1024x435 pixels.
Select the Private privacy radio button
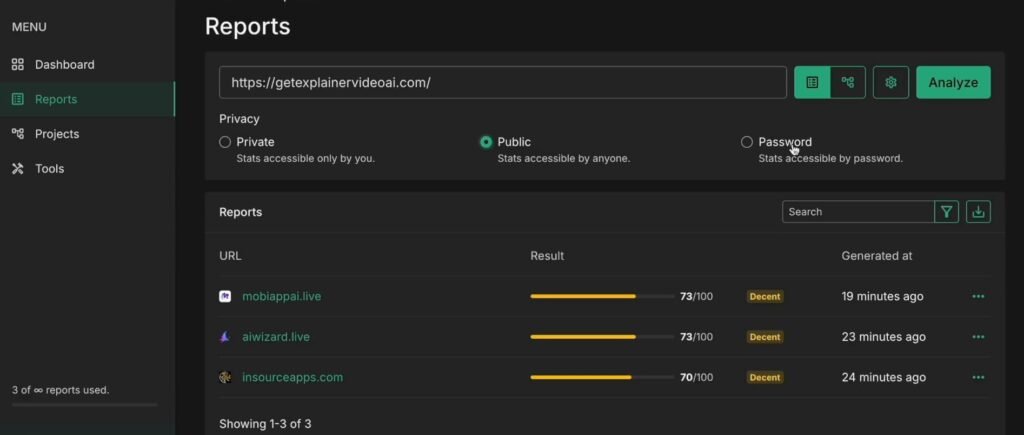click(x=225, y=142)
